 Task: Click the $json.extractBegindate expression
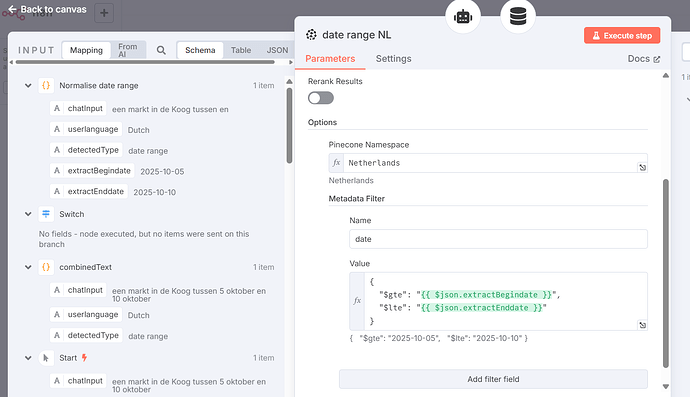point(486,295)
